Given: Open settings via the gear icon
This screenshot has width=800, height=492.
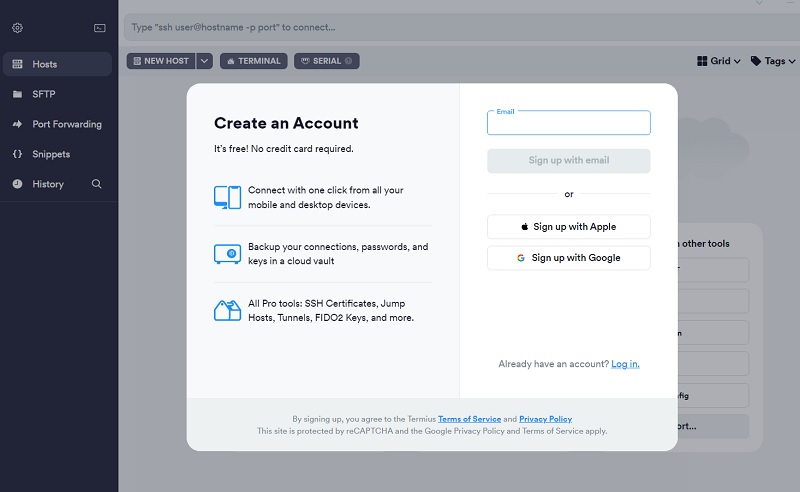Looking at the screenshot, I should (x=17, y=28).
